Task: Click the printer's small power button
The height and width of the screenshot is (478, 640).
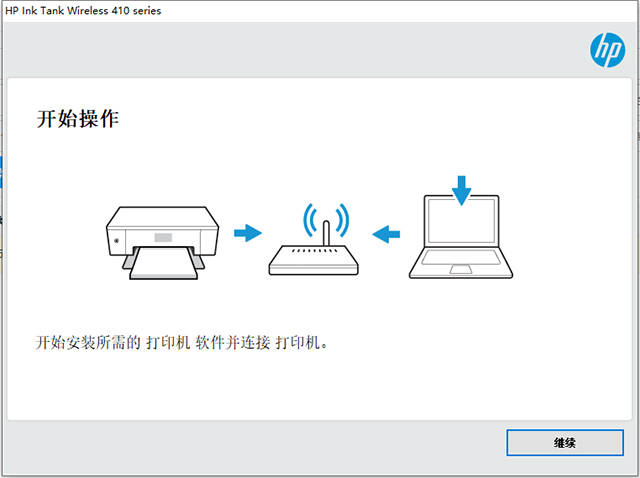Action: (x=116, y=240)
